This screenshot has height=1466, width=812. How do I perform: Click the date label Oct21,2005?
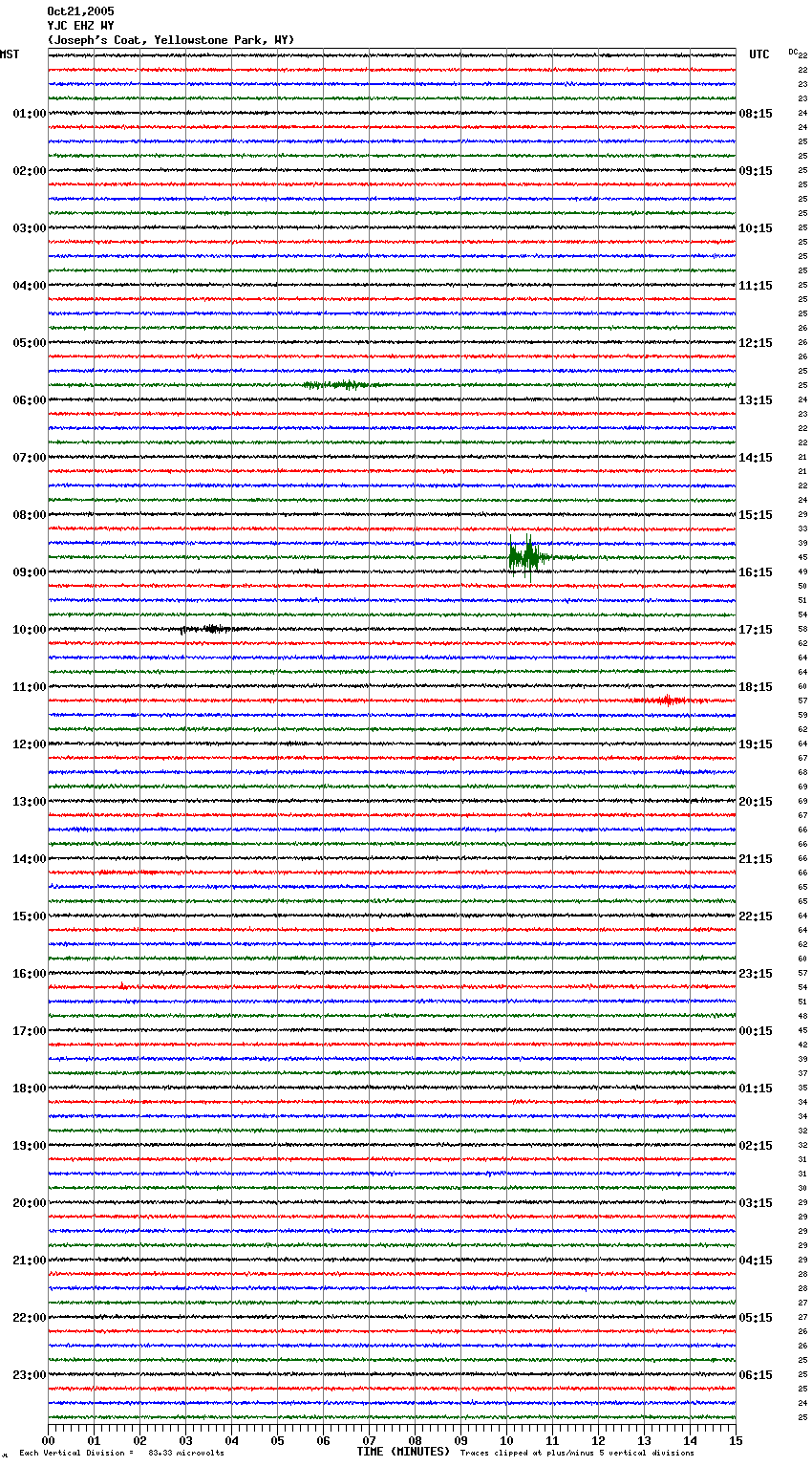[x=80, y=11]
